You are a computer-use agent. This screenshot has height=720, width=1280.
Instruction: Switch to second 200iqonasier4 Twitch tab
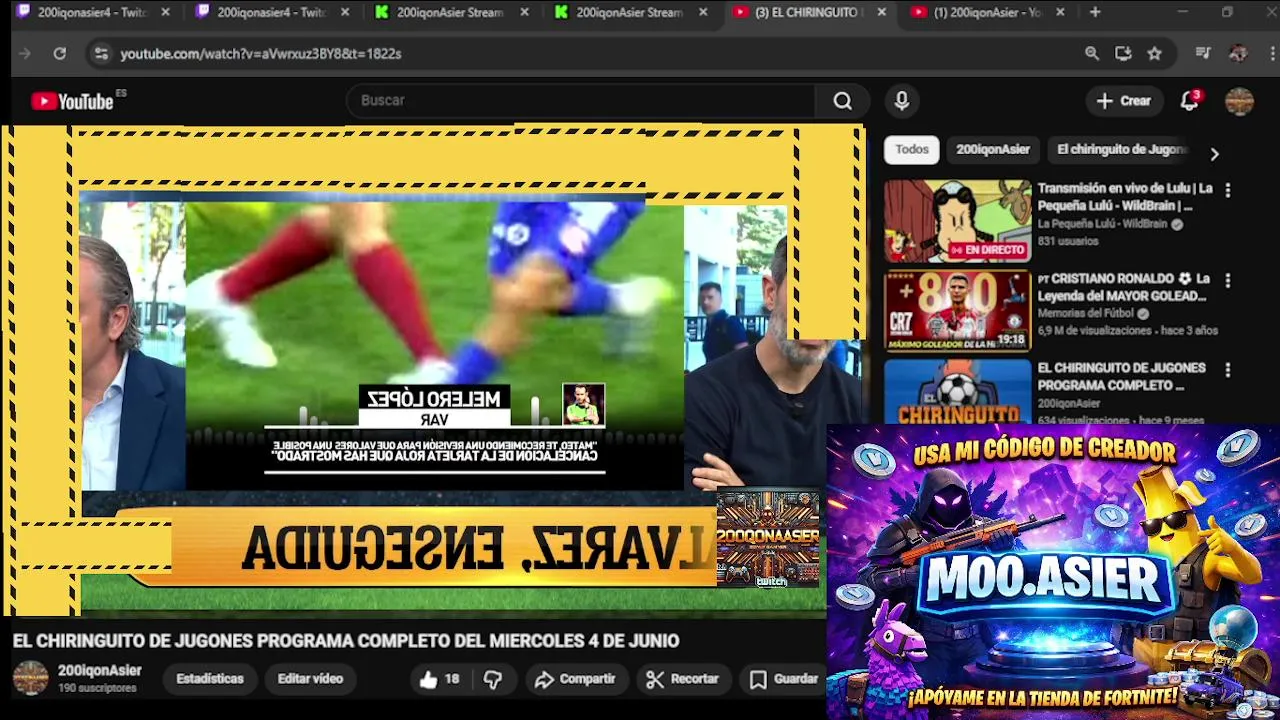click(270, 13)
